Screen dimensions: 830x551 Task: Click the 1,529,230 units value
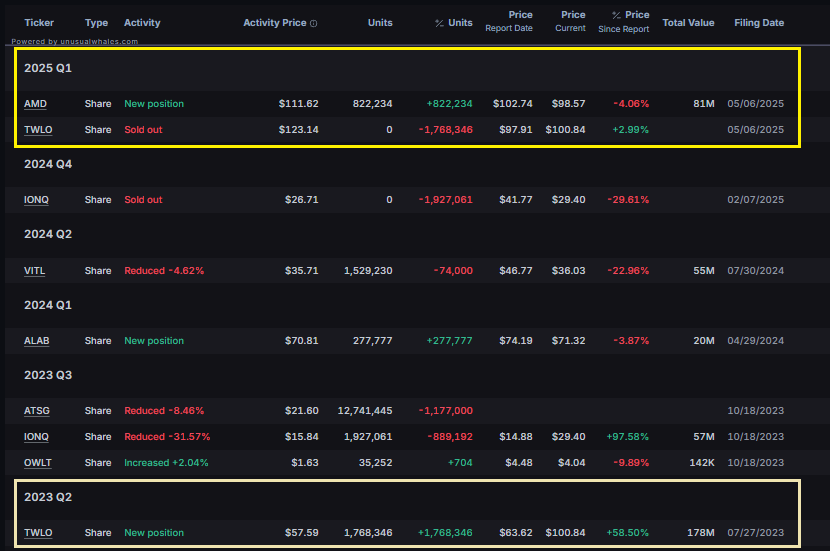(368, 270)
